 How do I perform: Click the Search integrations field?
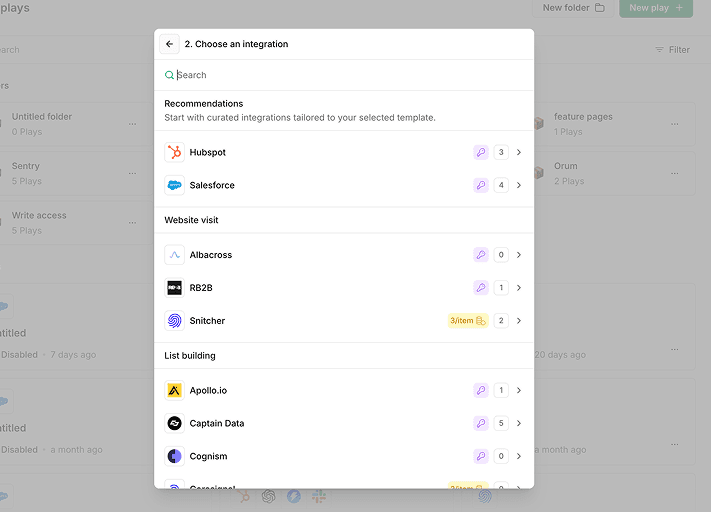[x=344, y=75]
